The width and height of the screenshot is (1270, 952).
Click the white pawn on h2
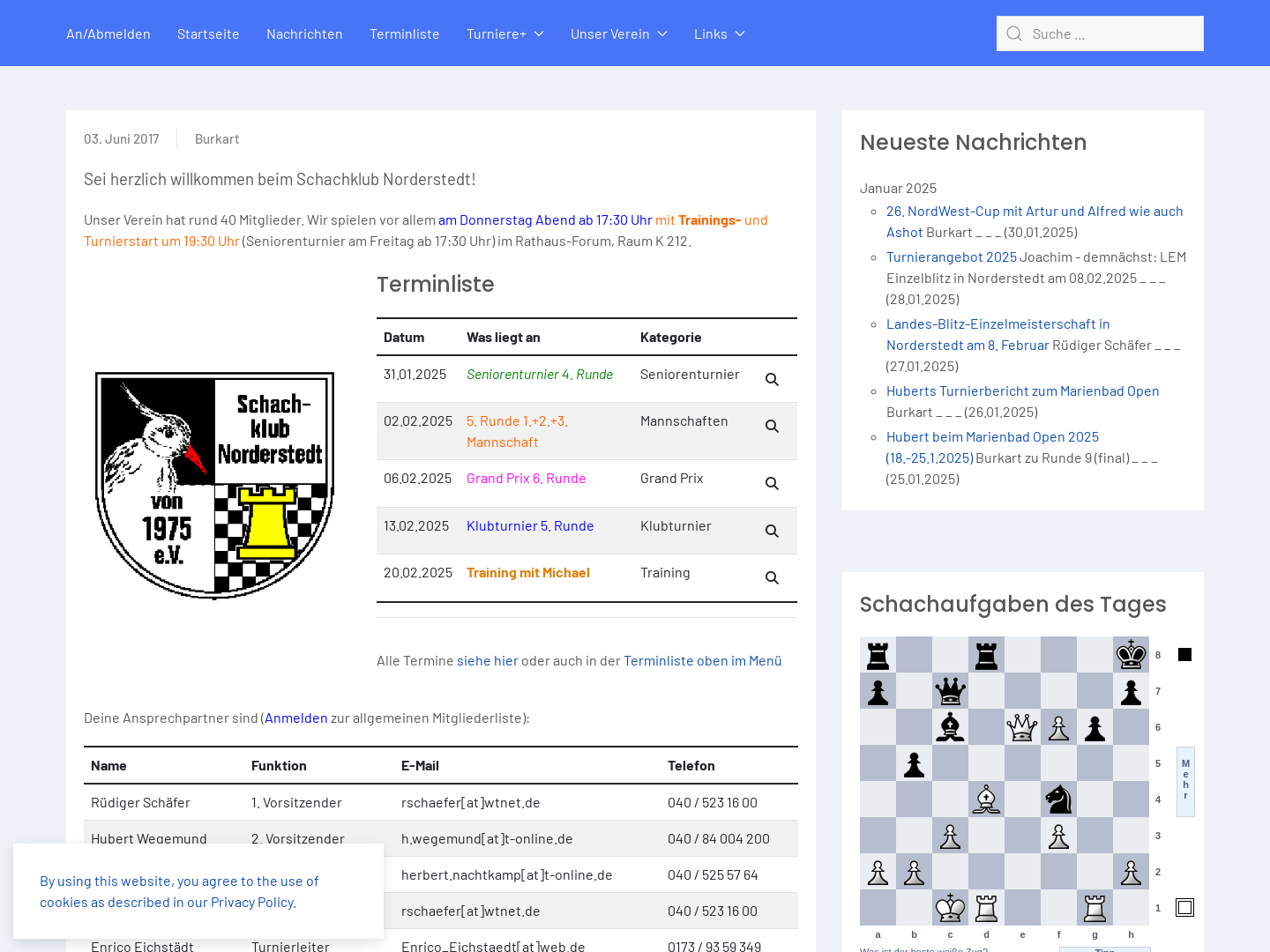point(1131,872)
